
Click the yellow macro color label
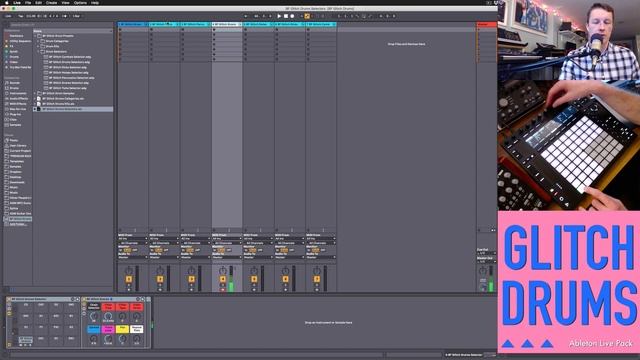[122, 329]
